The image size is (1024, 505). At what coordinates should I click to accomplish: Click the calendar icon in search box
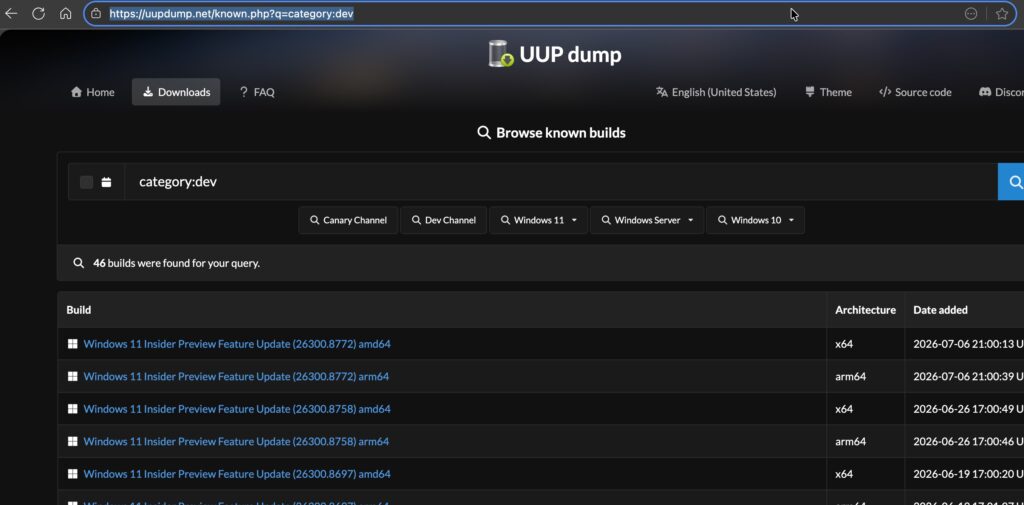[106, 182]
